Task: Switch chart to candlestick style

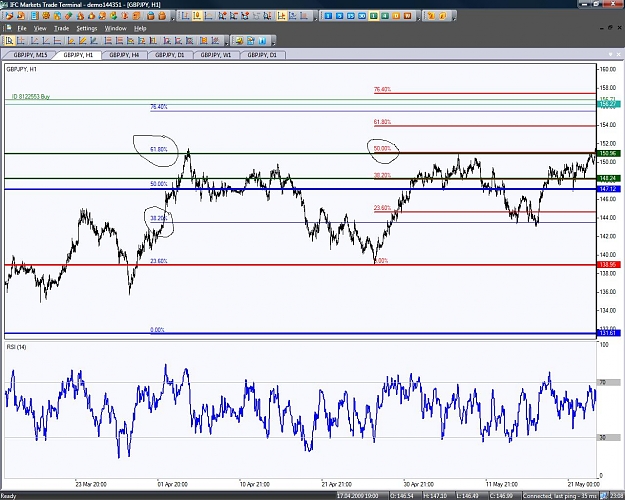Action: coord(197,16)
